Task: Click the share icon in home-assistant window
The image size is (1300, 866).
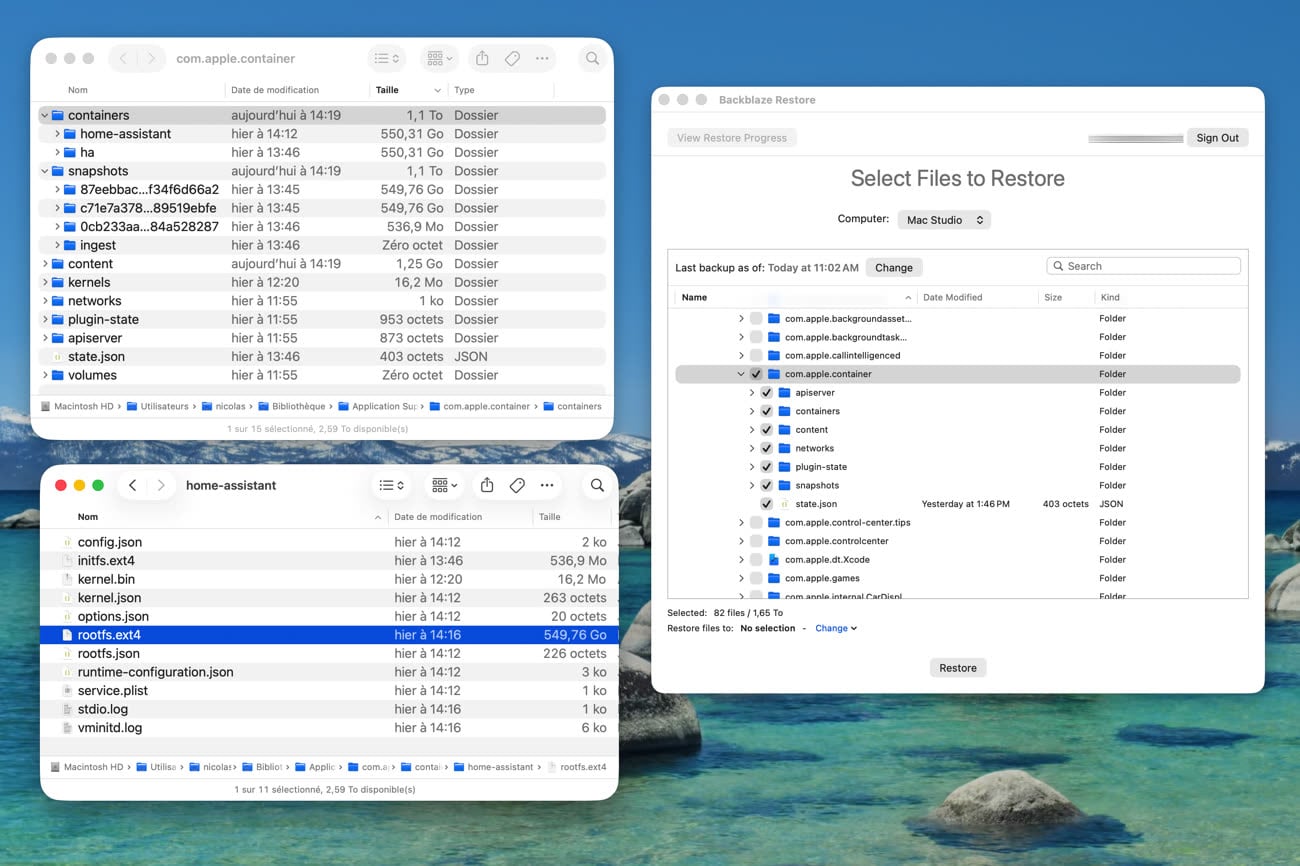Action: tap(487, 485)
